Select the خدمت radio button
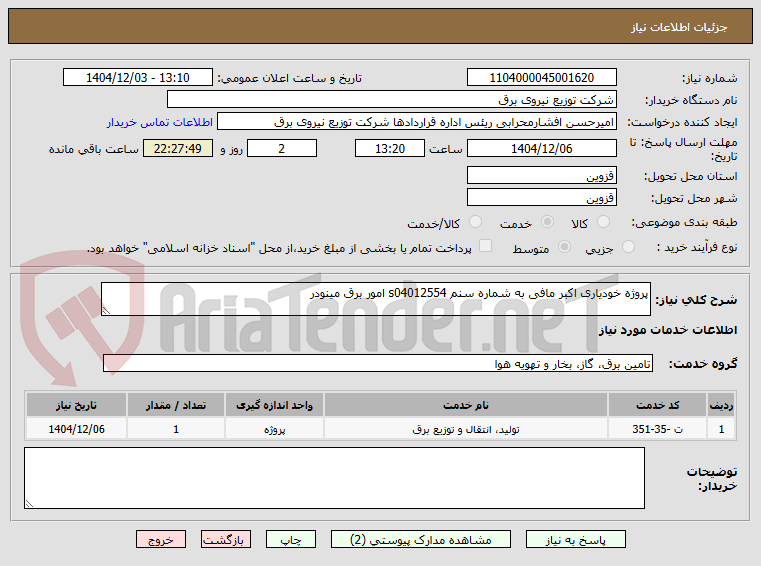The width and height of the screenshot is (761, 566). (547, 222)
